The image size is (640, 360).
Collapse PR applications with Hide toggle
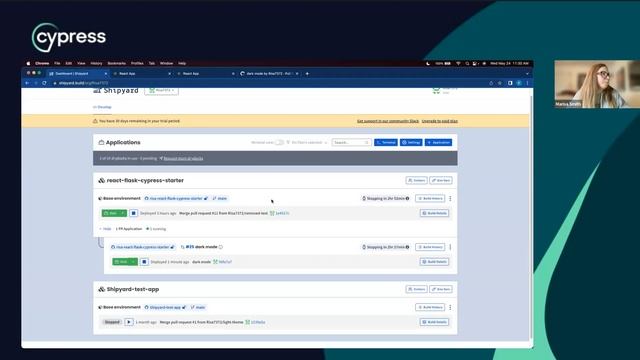[105, 229]
